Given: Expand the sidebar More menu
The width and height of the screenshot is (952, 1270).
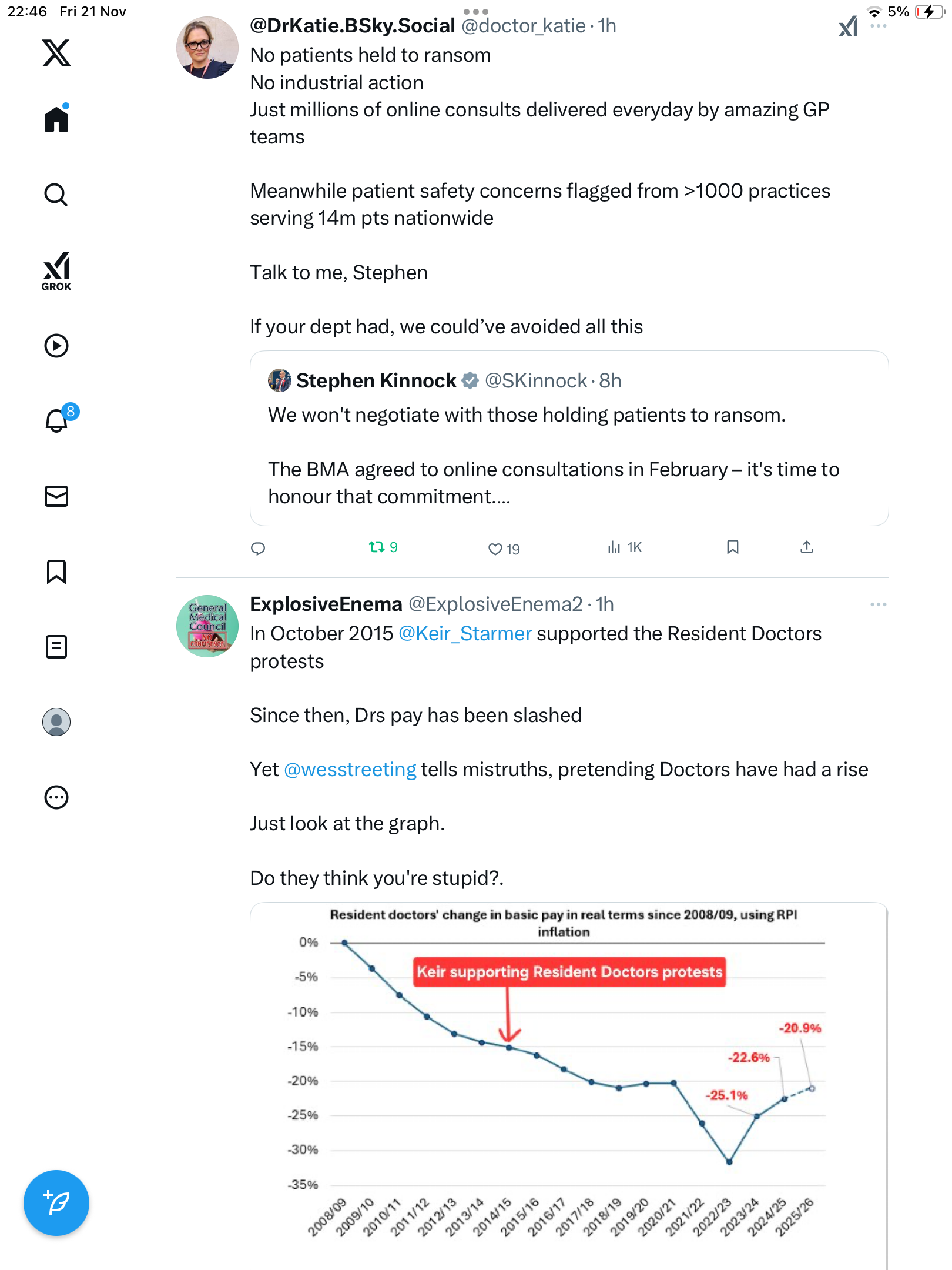Looking at the screenshot, I should [56, 797].
